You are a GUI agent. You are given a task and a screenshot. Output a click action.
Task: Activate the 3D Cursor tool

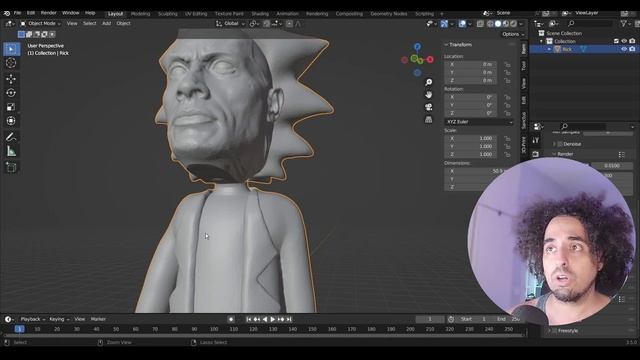click(x=11, y=63)
